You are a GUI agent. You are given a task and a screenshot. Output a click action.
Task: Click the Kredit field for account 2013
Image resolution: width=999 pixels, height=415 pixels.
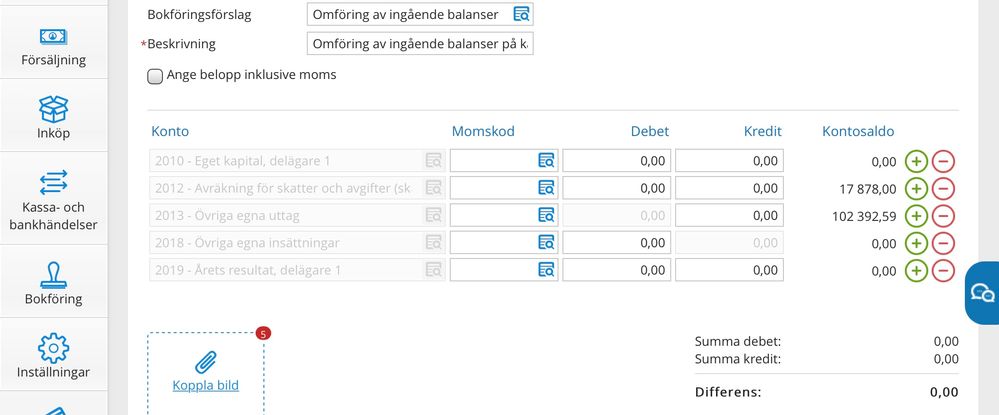pos(729,215)
